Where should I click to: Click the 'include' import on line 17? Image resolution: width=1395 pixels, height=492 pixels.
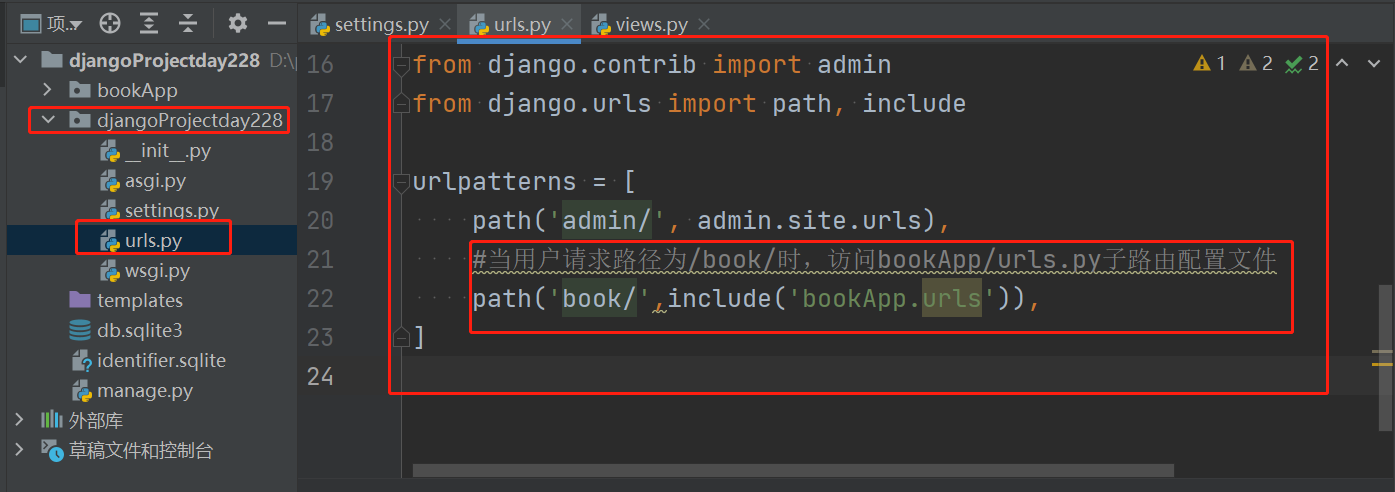[914, 103]
